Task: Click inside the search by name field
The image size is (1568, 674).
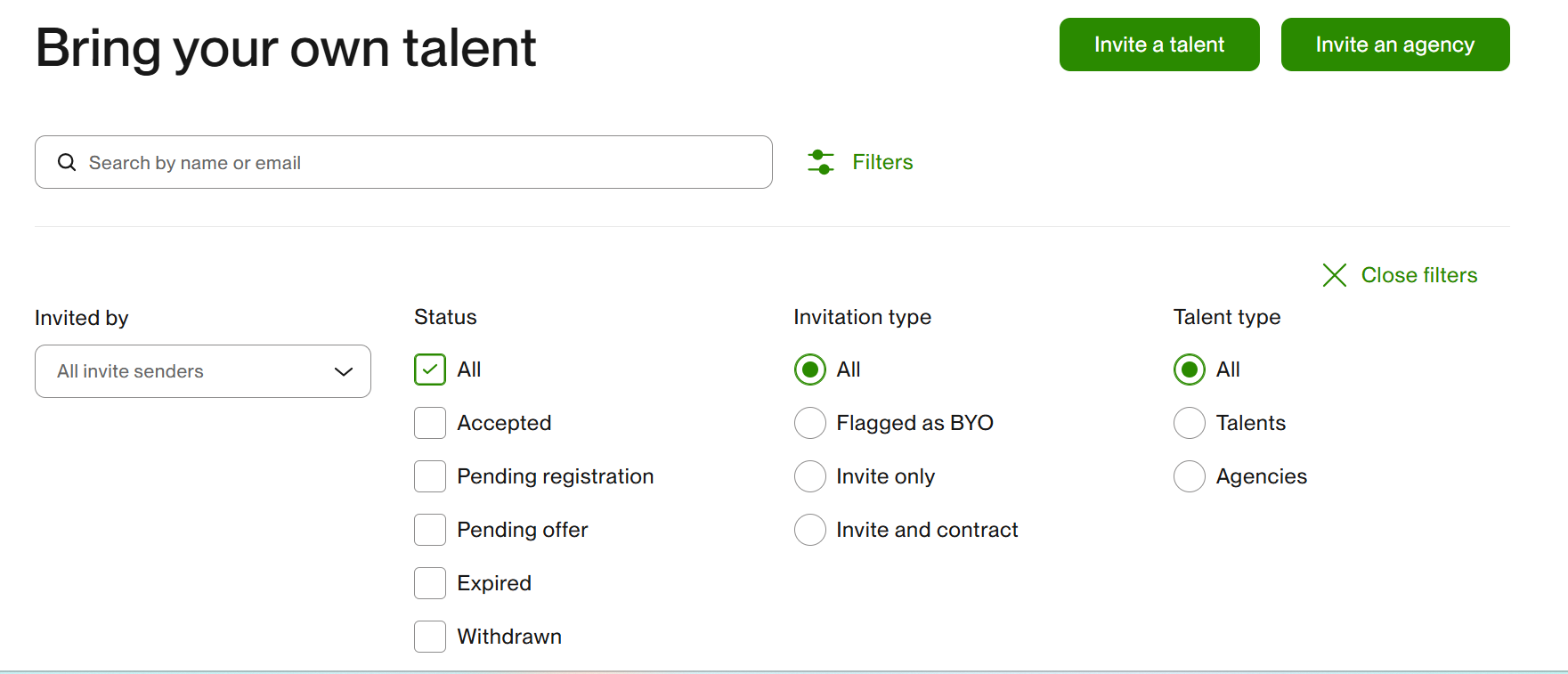Action: (356, 162)
